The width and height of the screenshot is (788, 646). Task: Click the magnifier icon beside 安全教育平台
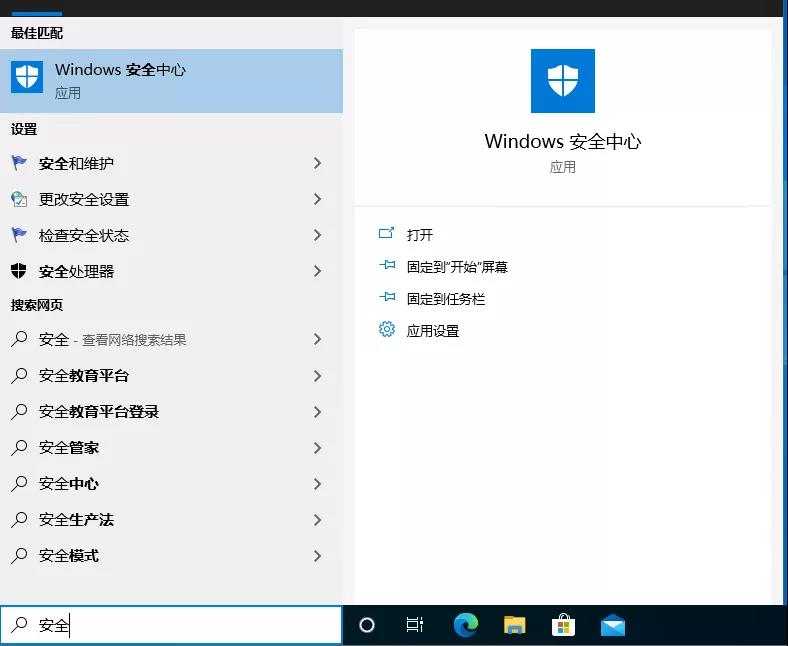pyautogui.click(x=19, y=375)
